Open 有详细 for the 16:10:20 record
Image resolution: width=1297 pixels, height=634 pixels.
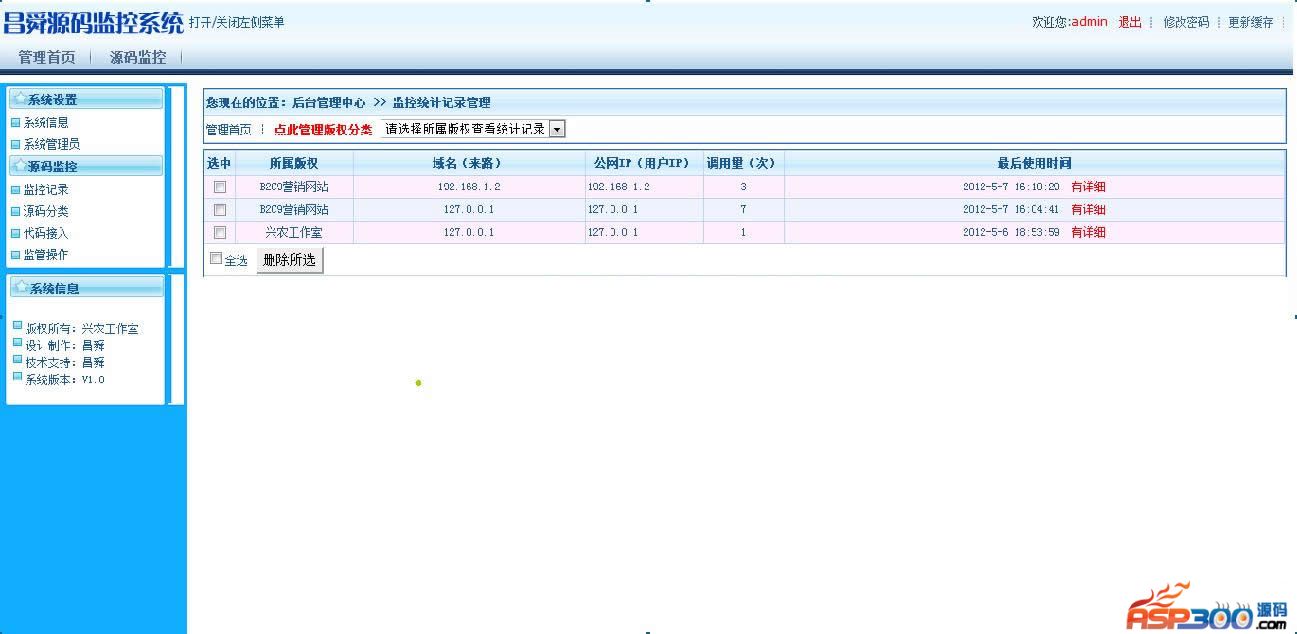point(1088,187)
